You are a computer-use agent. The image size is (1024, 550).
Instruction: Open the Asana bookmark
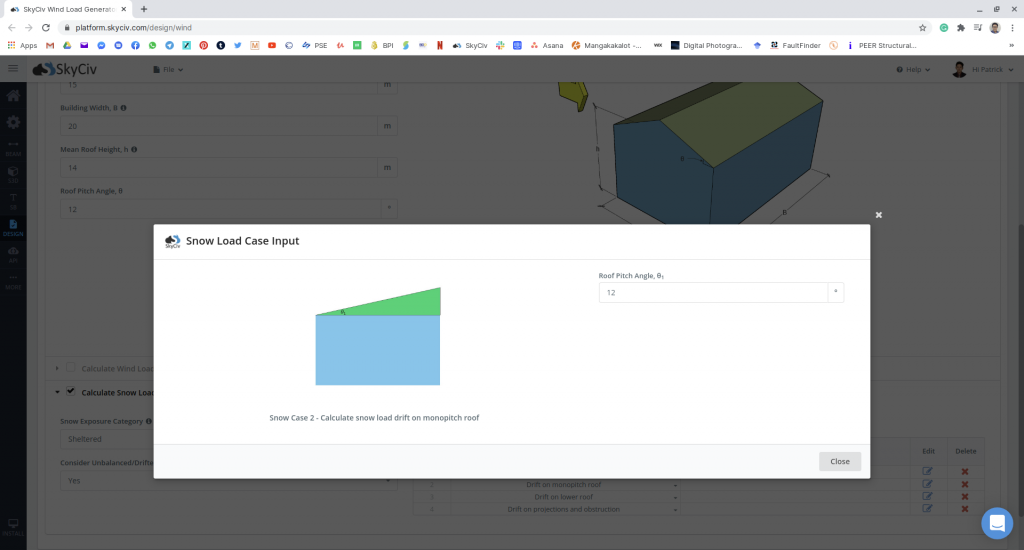[x=546, y=45]
